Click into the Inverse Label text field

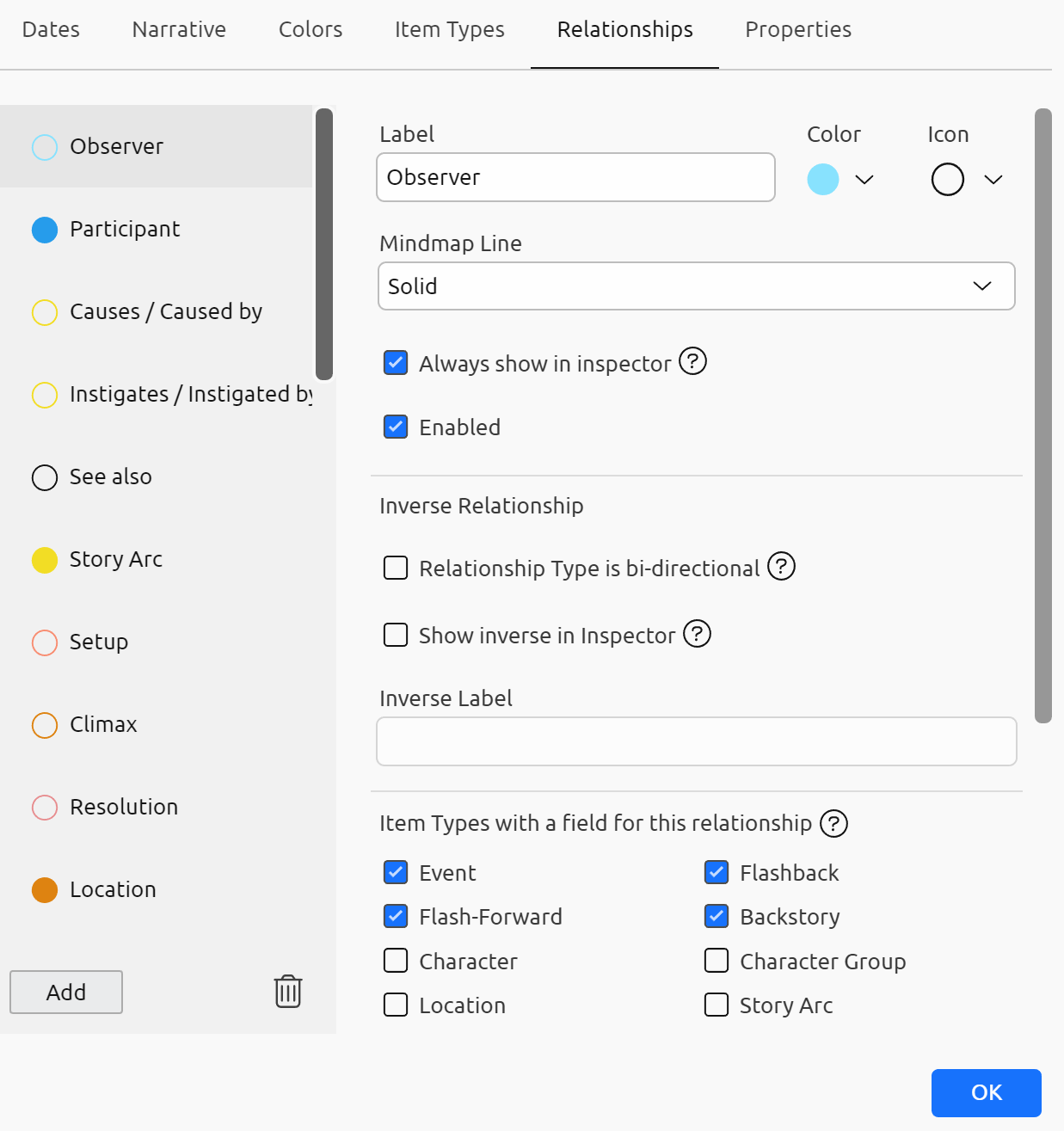(x=696, y=741)
